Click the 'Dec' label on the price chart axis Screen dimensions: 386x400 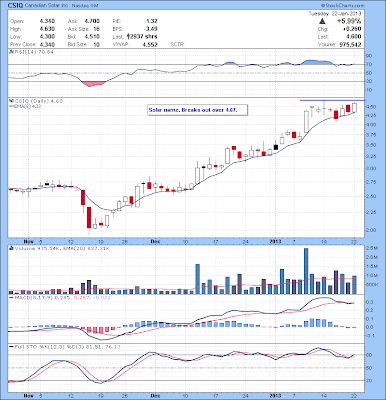point(154,241)
